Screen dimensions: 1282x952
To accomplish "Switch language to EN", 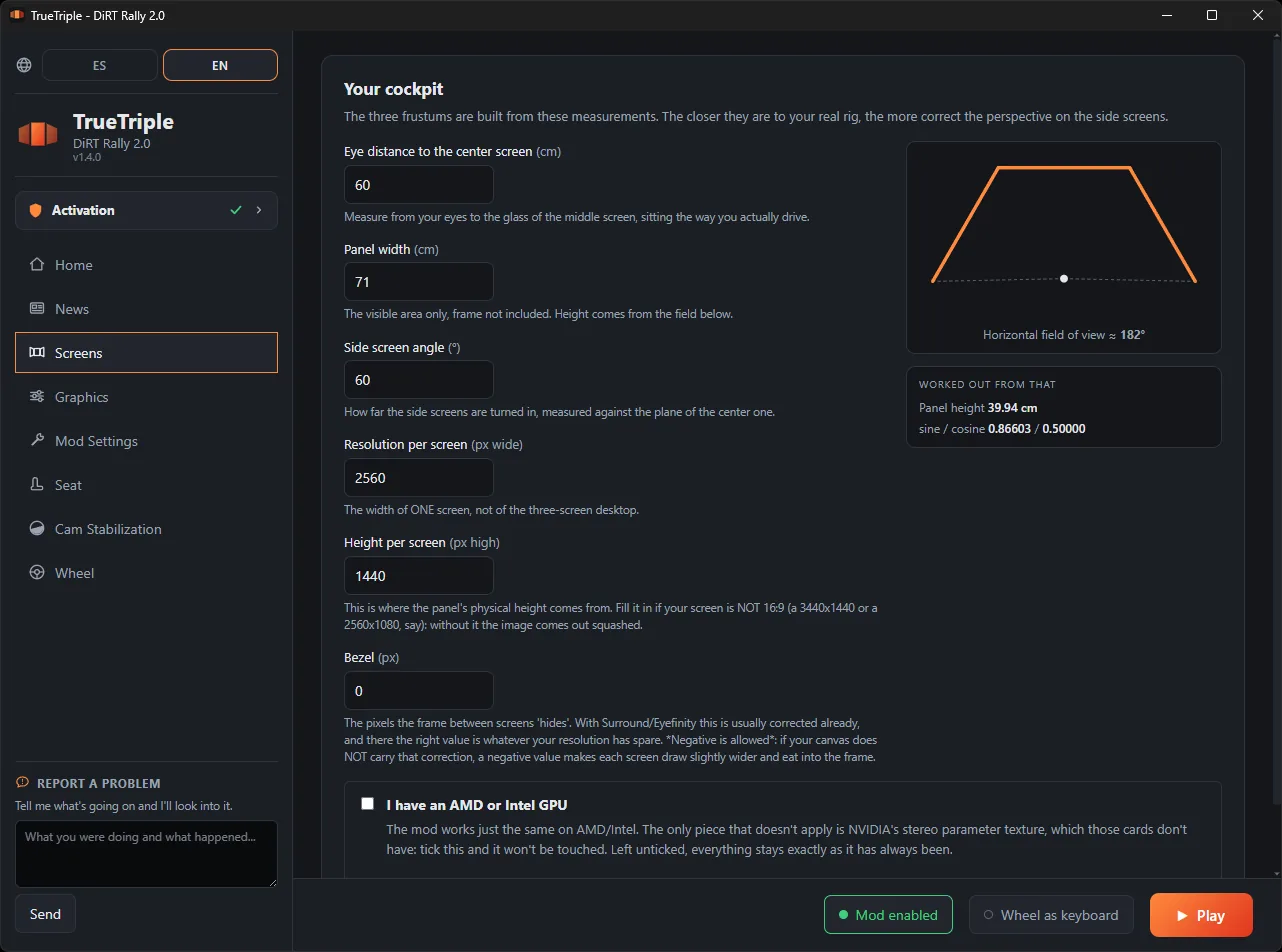I will [x=220, y=65].
